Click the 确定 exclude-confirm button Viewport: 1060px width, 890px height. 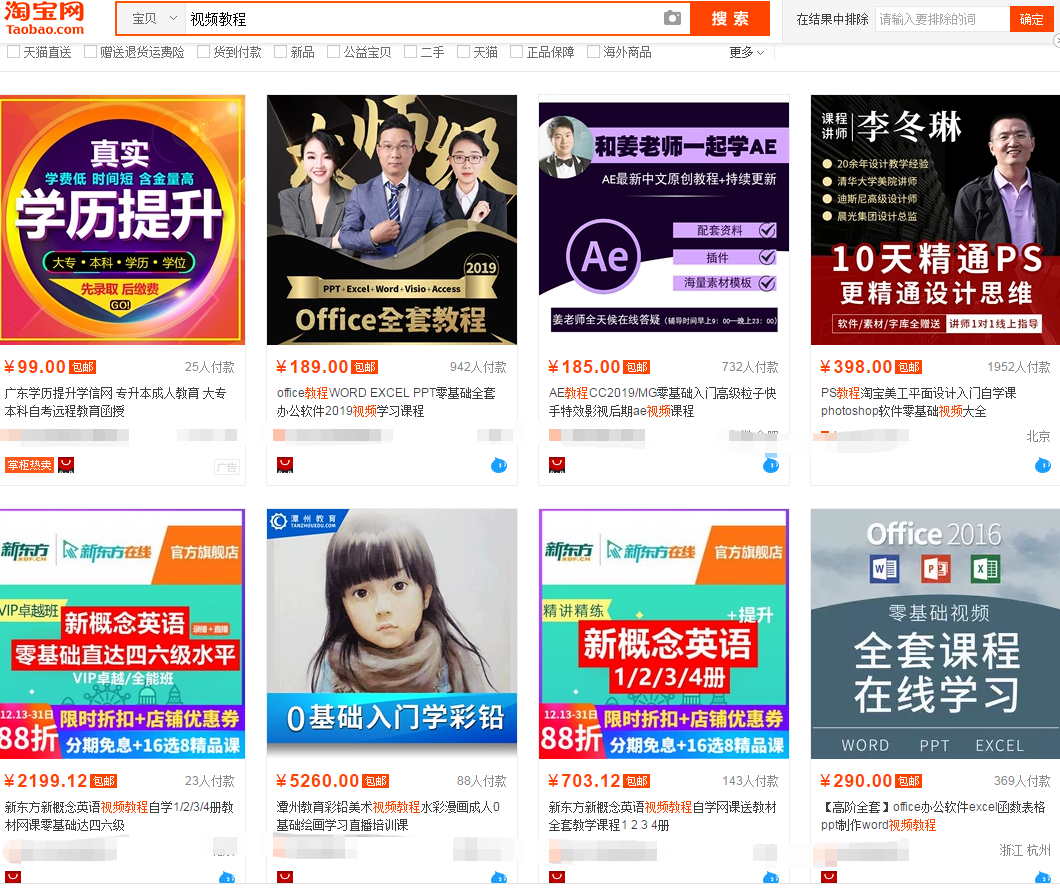click(x=1031, y=19)
